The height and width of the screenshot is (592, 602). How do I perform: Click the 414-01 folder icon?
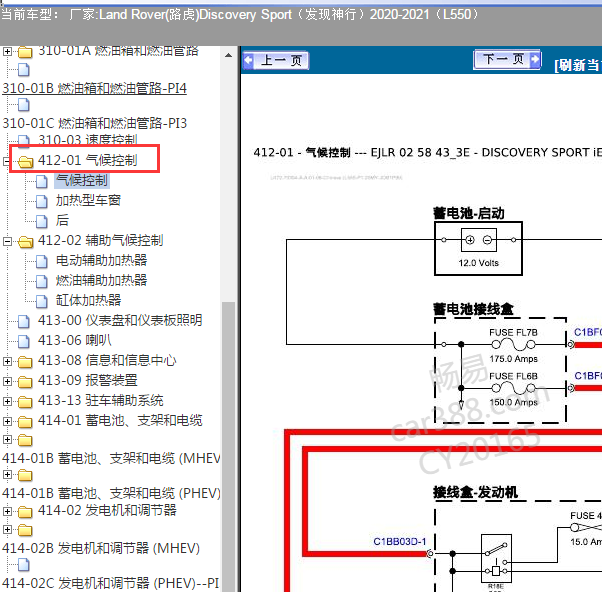coord(25,422)
